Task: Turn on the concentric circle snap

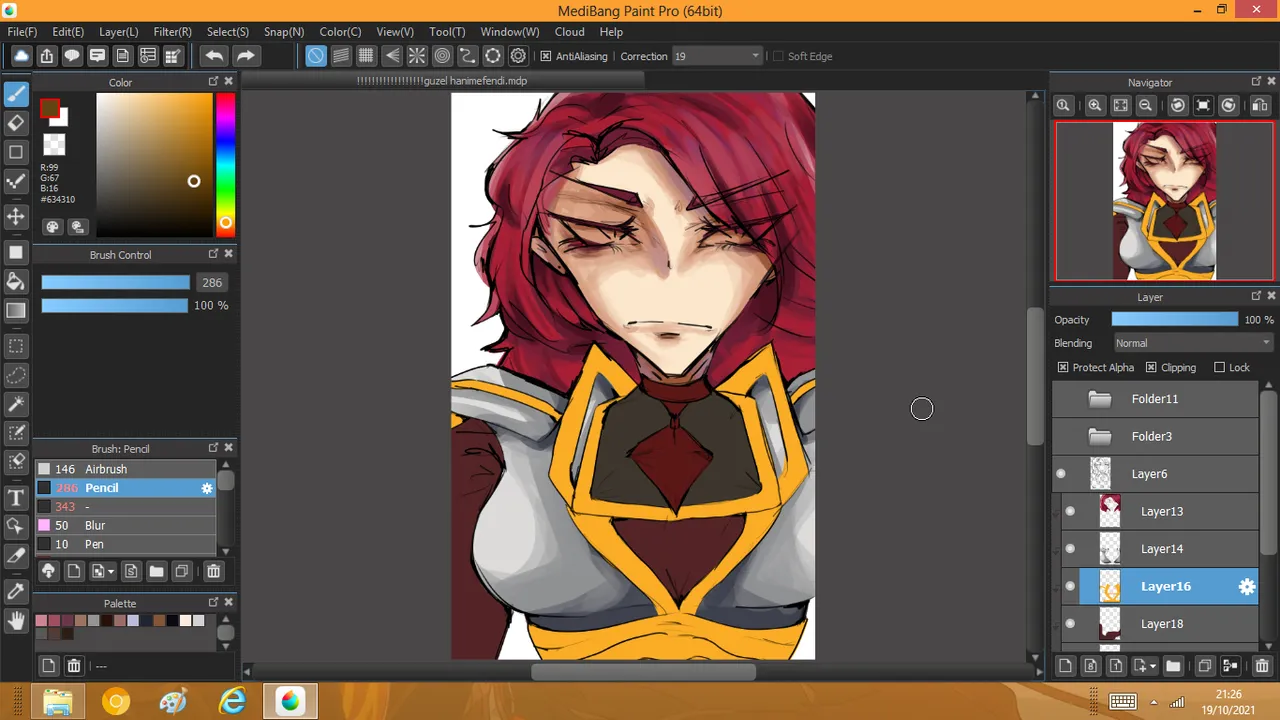Action: click(x=442, y=56)
